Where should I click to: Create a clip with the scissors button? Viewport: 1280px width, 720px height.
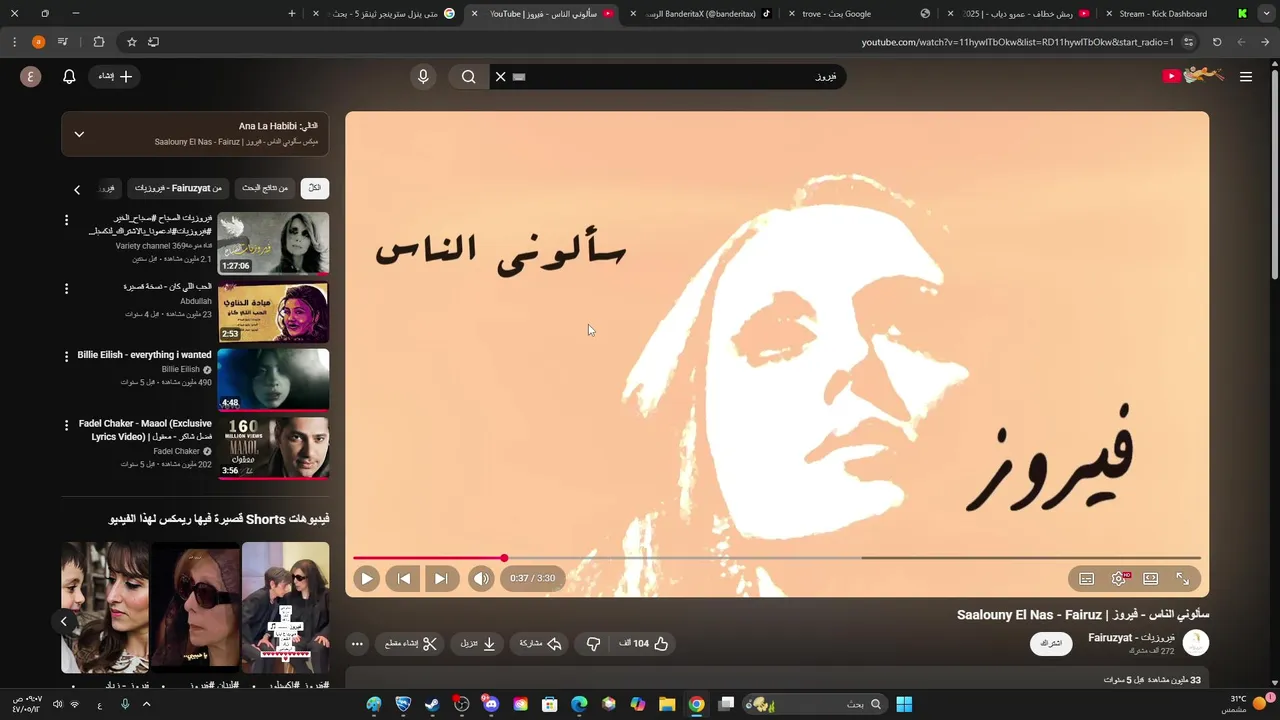click(412, 644)
